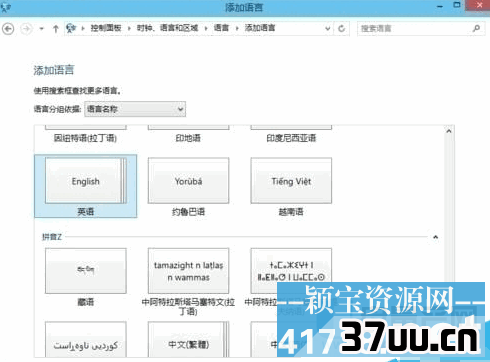Image resolution: width=490 pixels, height=362 pixels.
Task: Click scroll up arrow of language list
Action: 449,131
